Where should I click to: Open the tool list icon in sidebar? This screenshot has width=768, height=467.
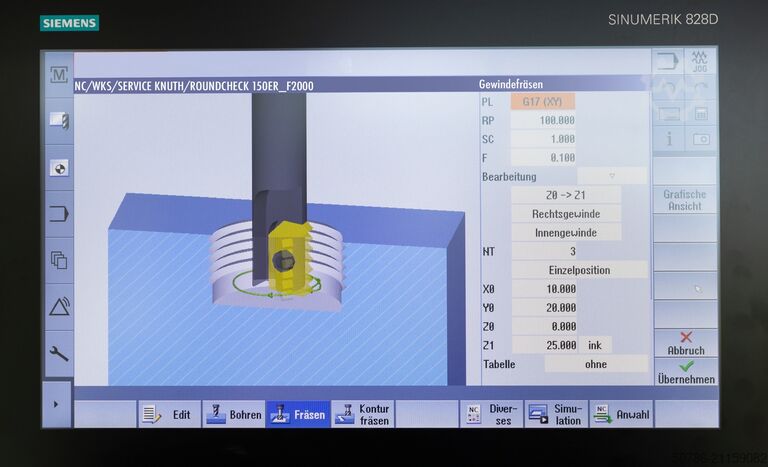[58, 121]
